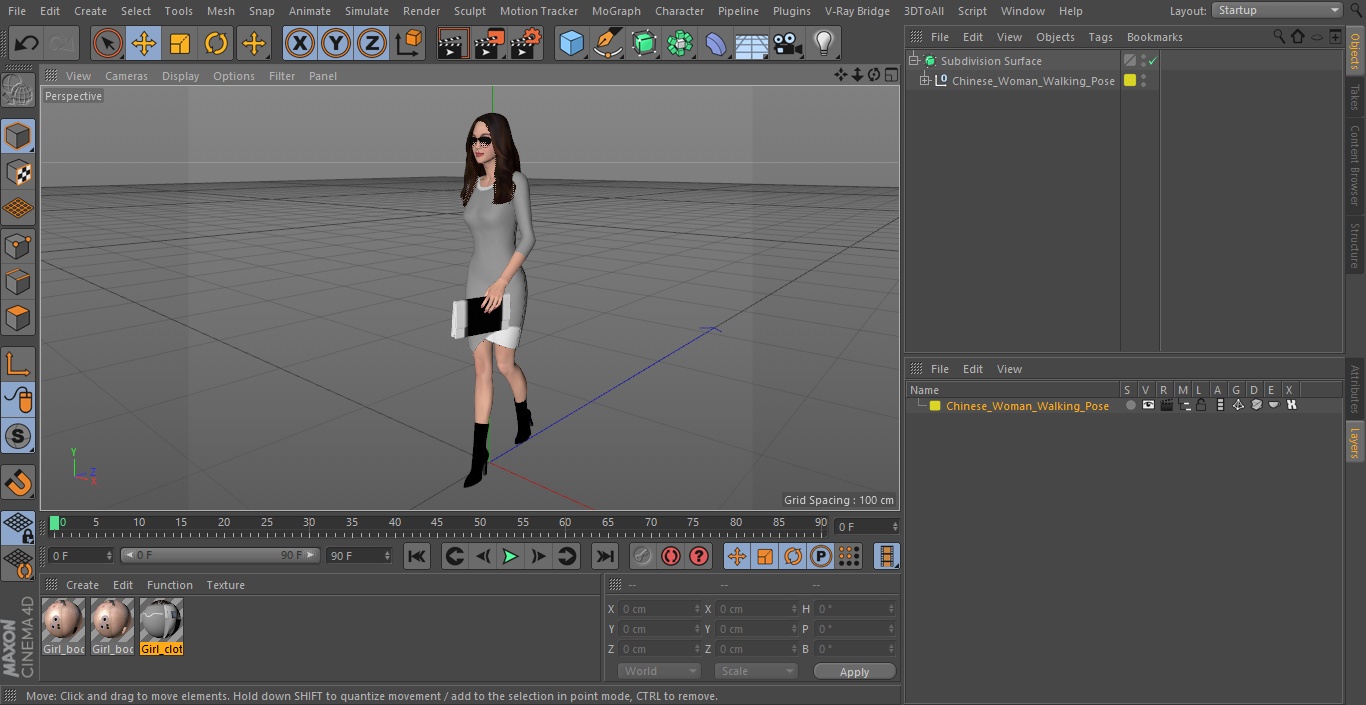1366x705 pixels.
Task: Open the Floor environment object icon
Action: point(752,44)
